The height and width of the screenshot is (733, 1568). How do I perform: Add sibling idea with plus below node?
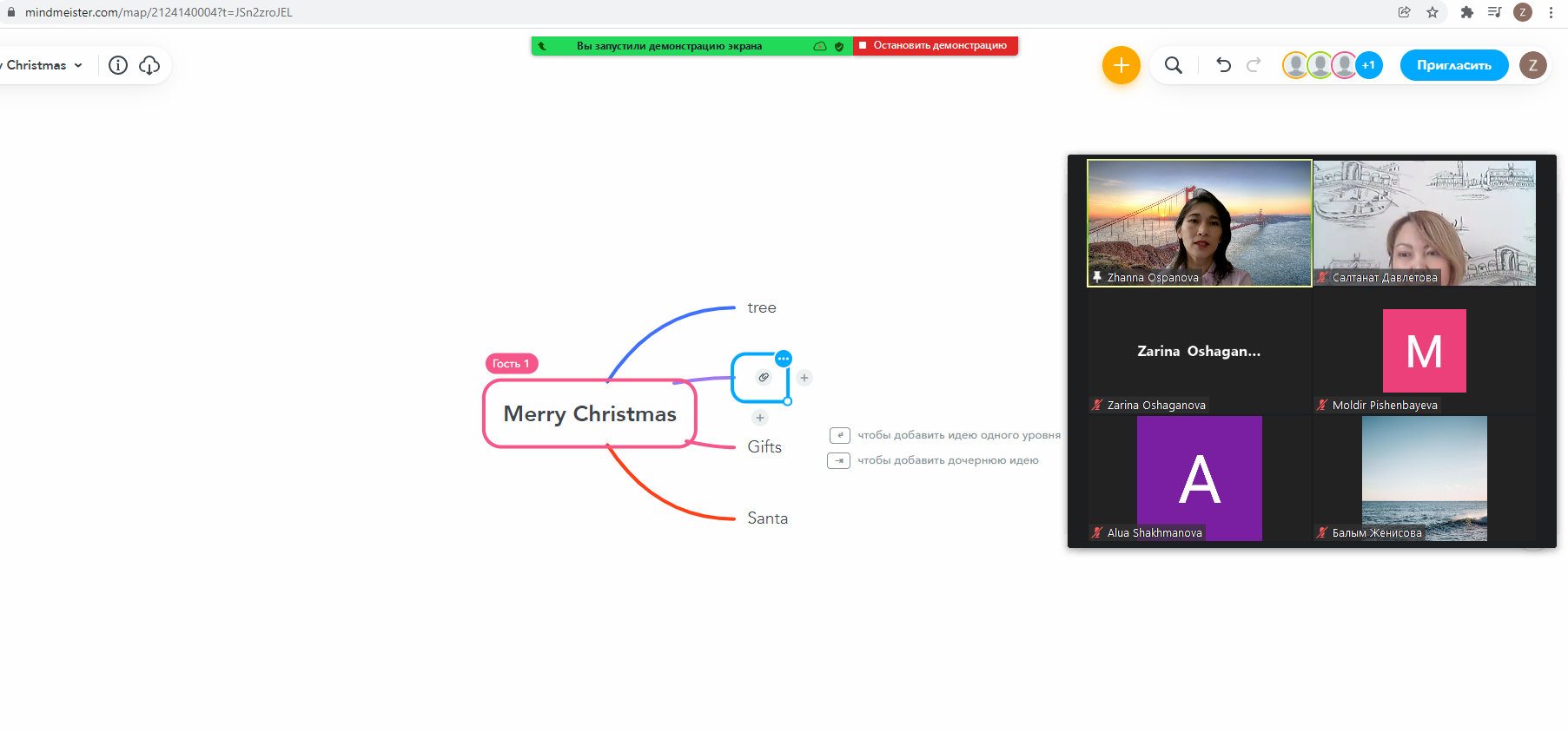click(760, 418)
